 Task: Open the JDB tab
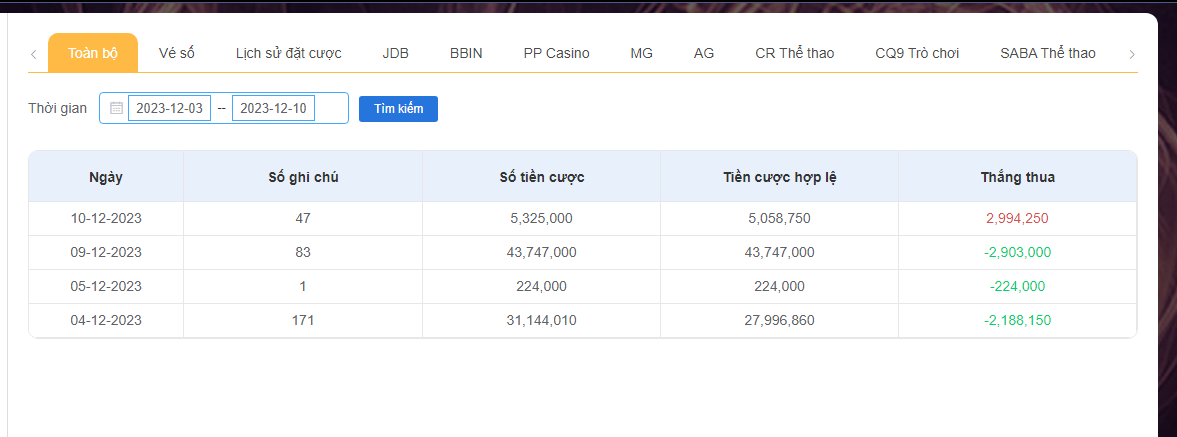pos(395,53)
